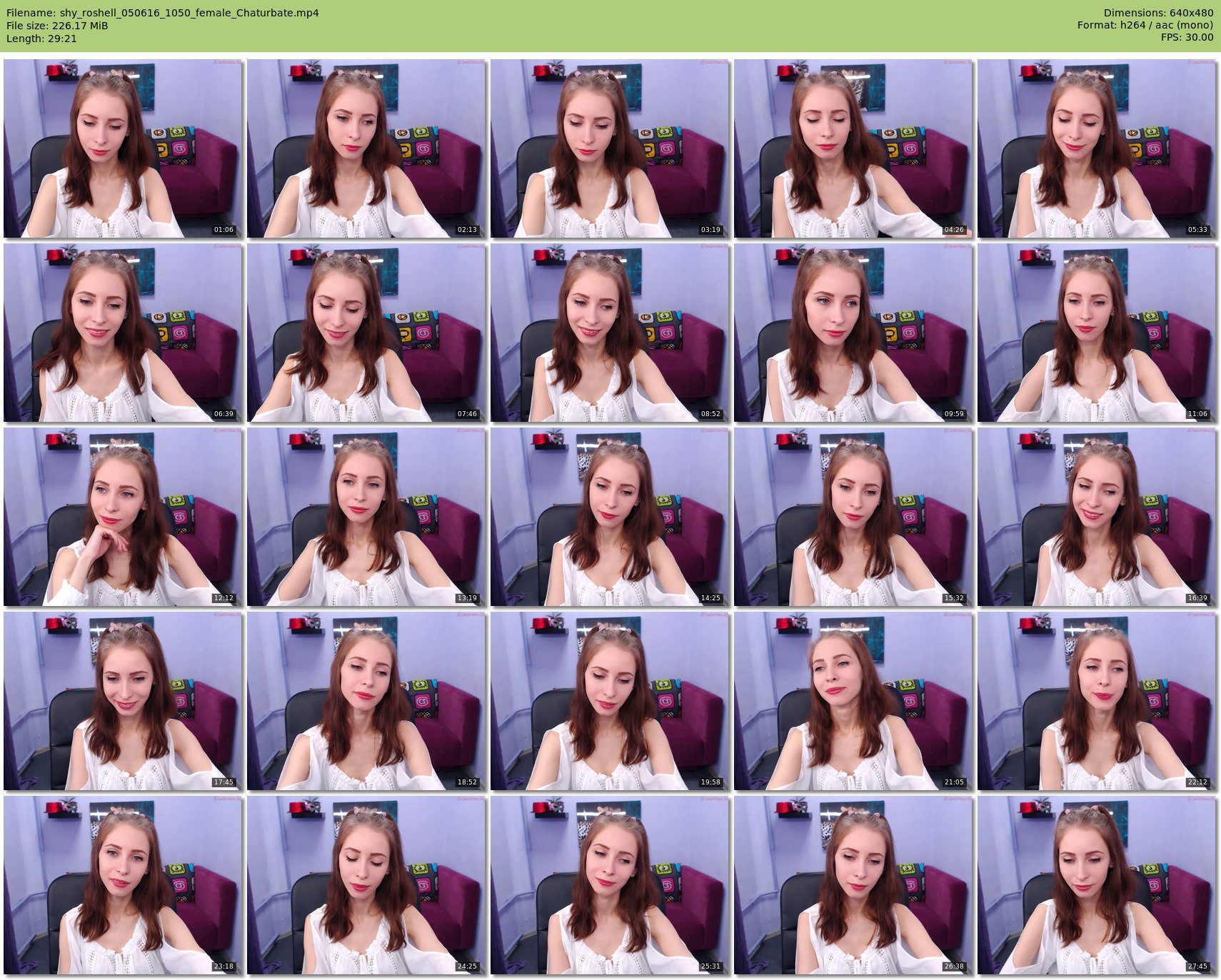Click the thumbnail marked 09:59
Viewport: 1221px width, 980px height.
click(x=853, y=333)
